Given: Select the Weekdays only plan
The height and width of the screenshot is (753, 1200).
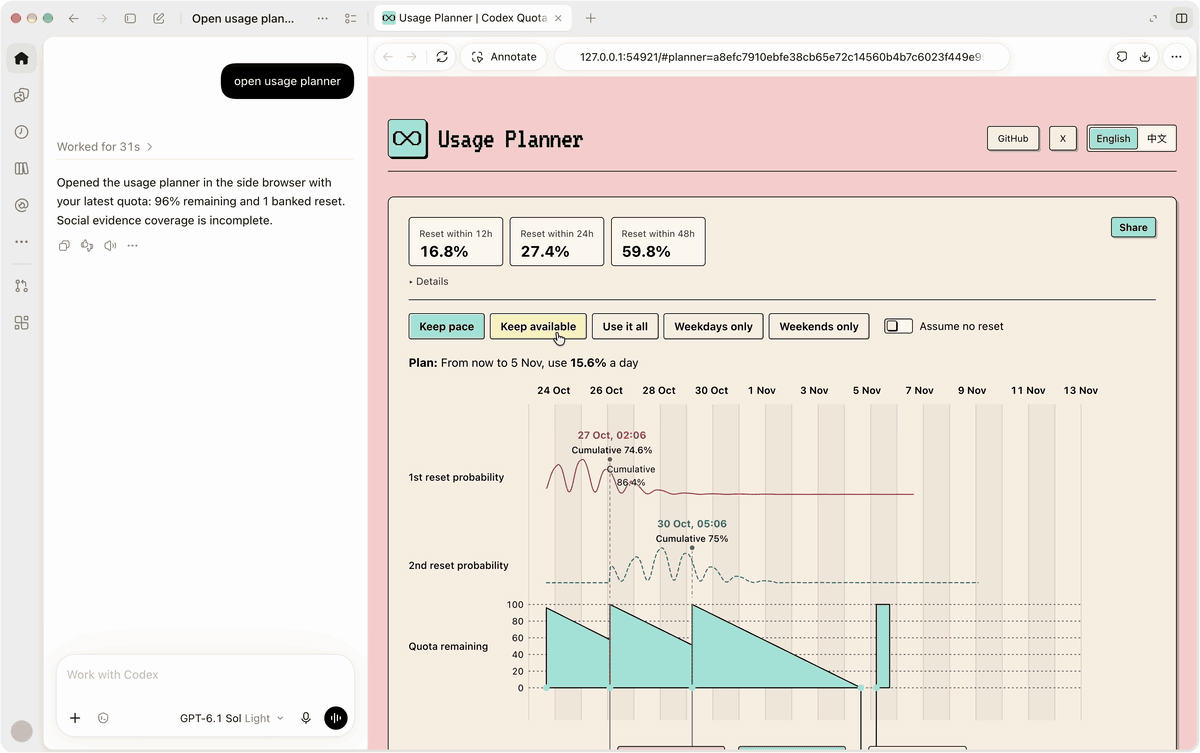Looking at the screenshot, I should point(713,326).
